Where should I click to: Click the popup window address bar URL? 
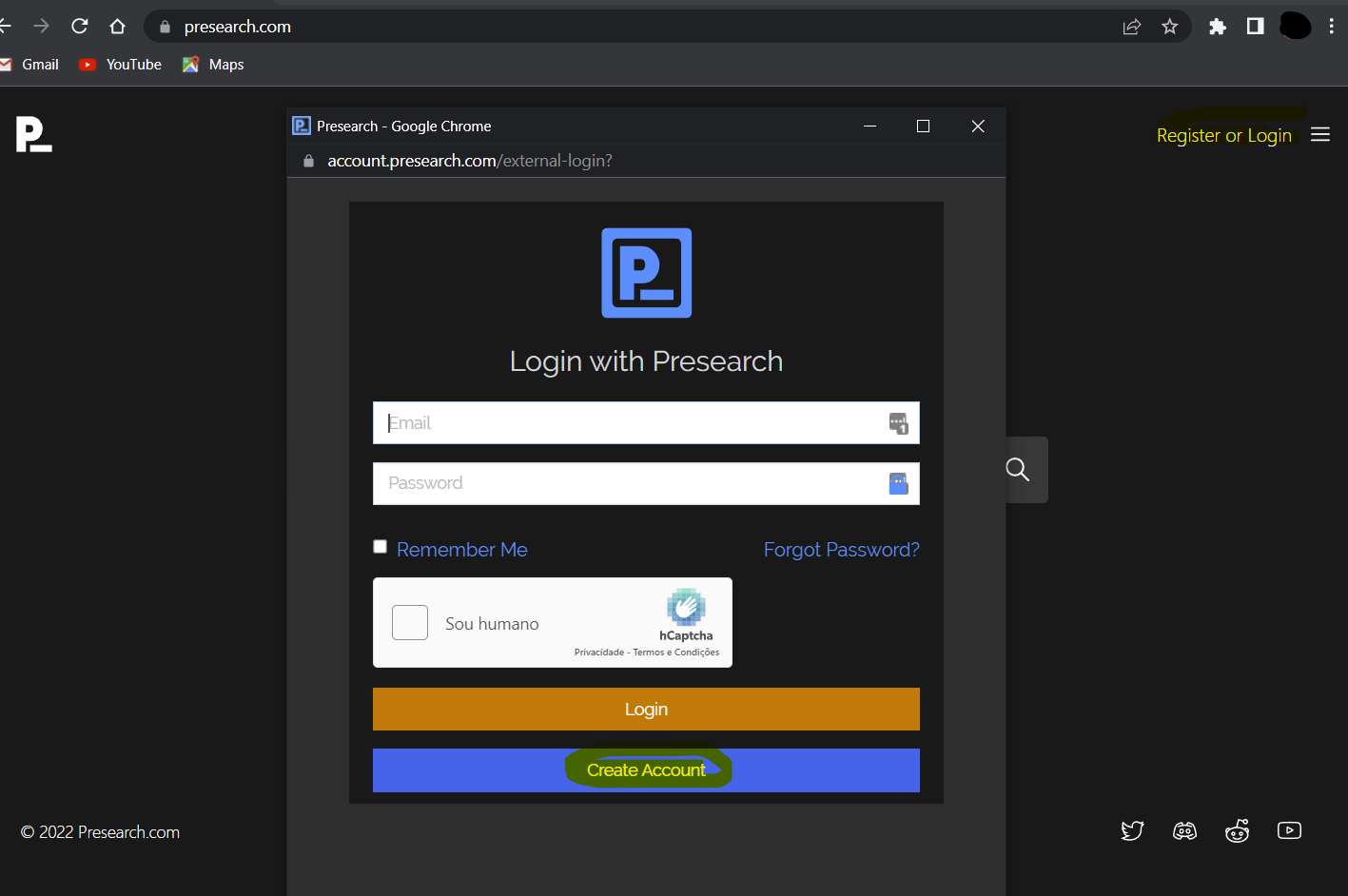[470, 161]
